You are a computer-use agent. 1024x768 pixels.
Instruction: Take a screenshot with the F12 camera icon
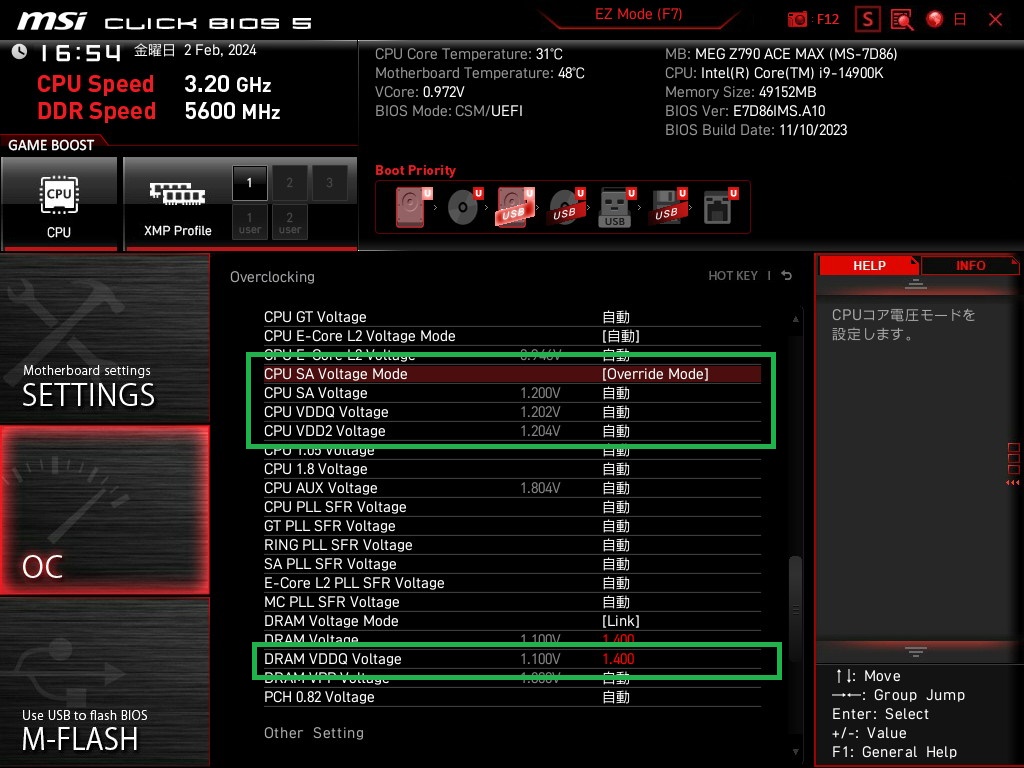coord(797,20)
